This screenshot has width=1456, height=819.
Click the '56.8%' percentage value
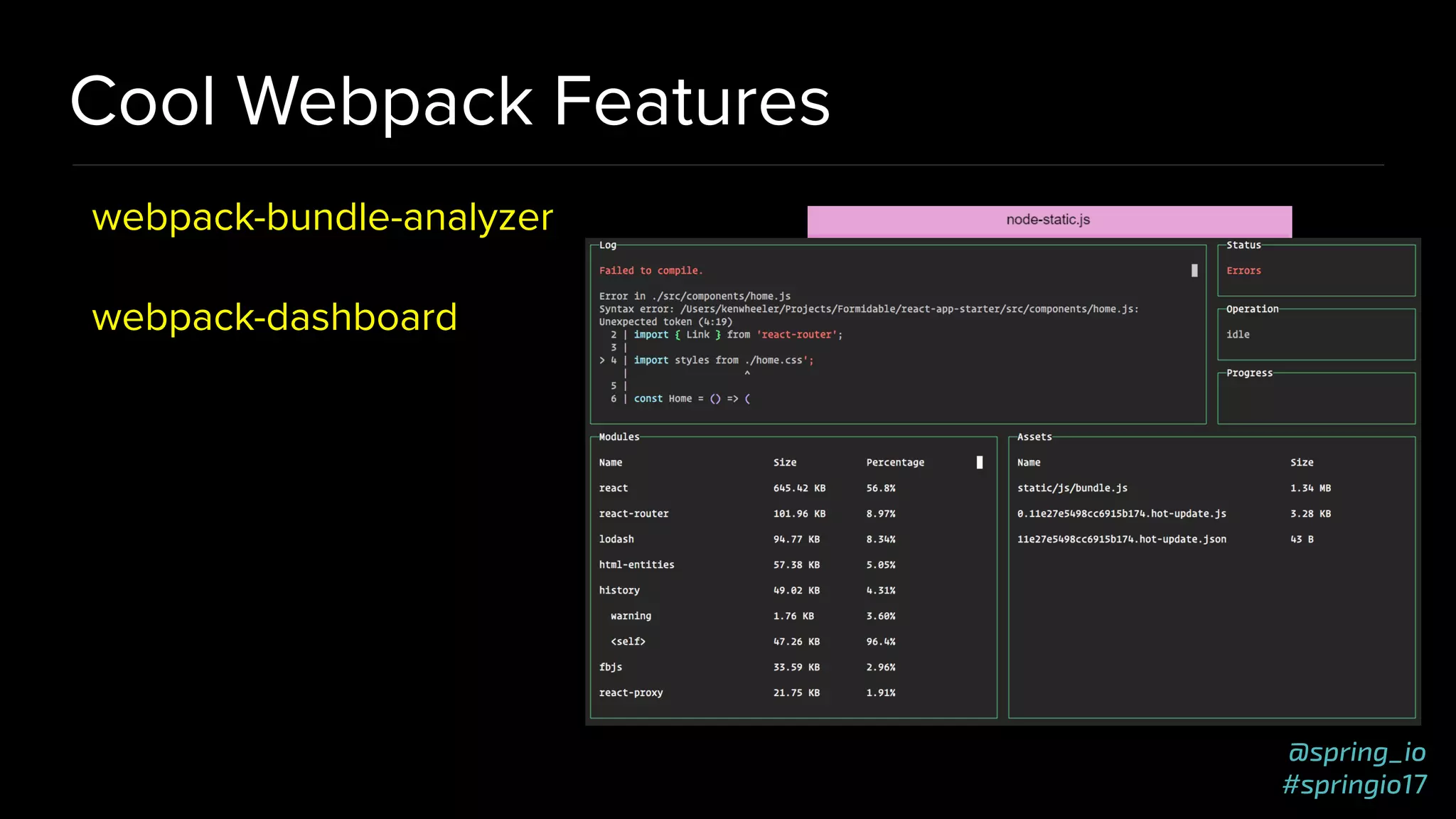[880, 488]
